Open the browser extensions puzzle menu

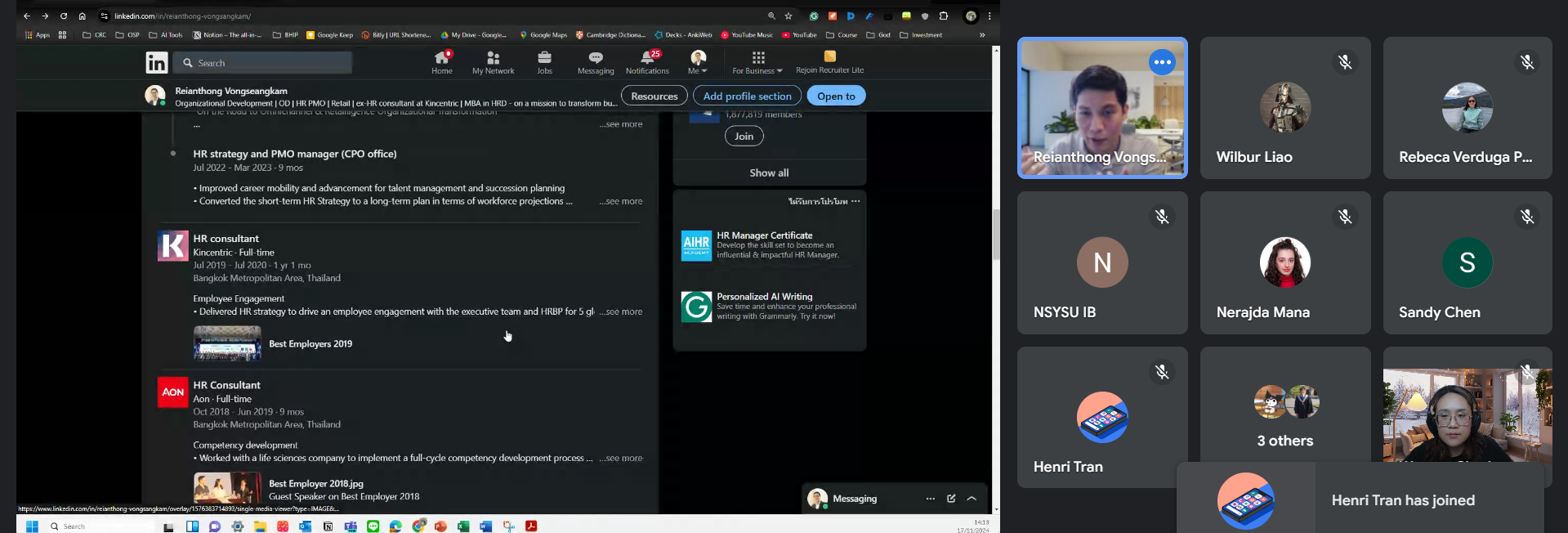point(944,16)
